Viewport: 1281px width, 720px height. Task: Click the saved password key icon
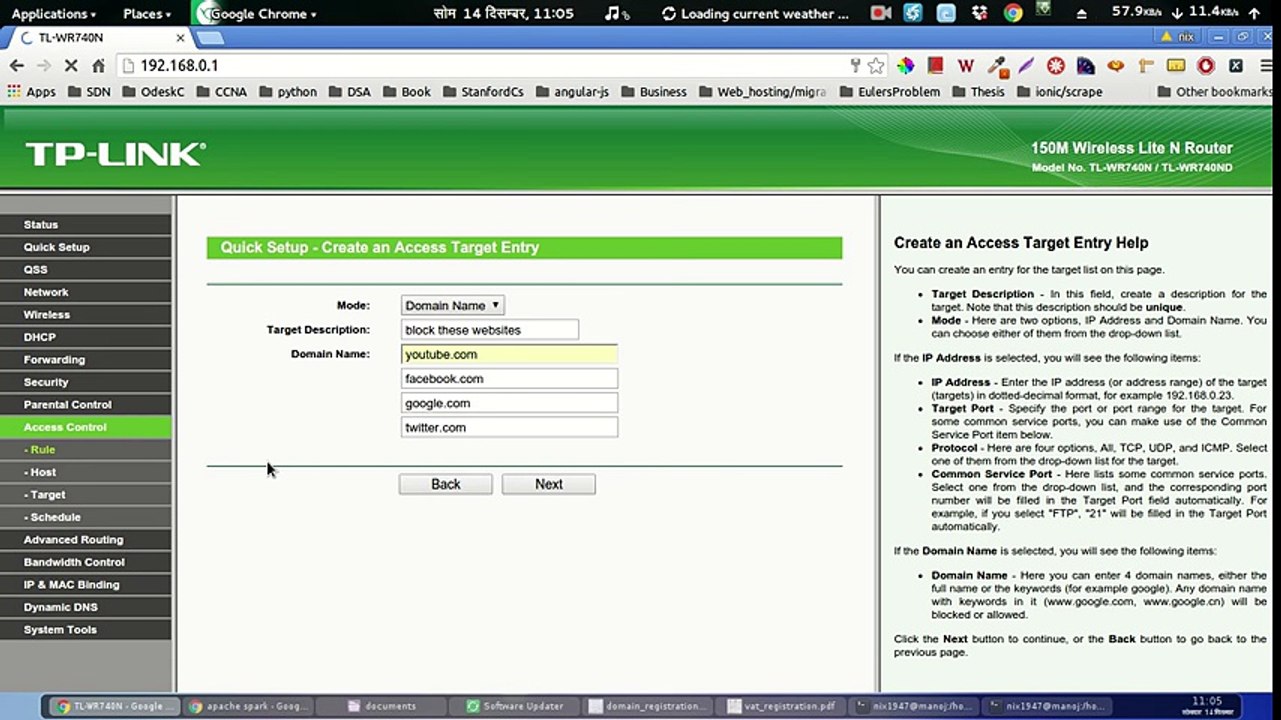[855, 66]
